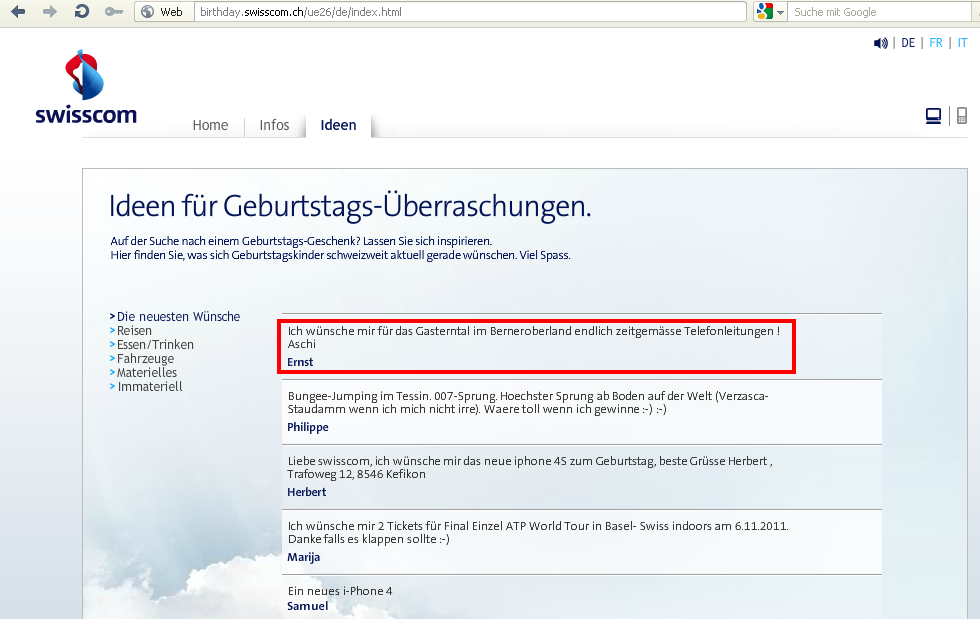Click the iphone 4S wish text
This screenshot has width=980, height=619.
click(529, 468)
